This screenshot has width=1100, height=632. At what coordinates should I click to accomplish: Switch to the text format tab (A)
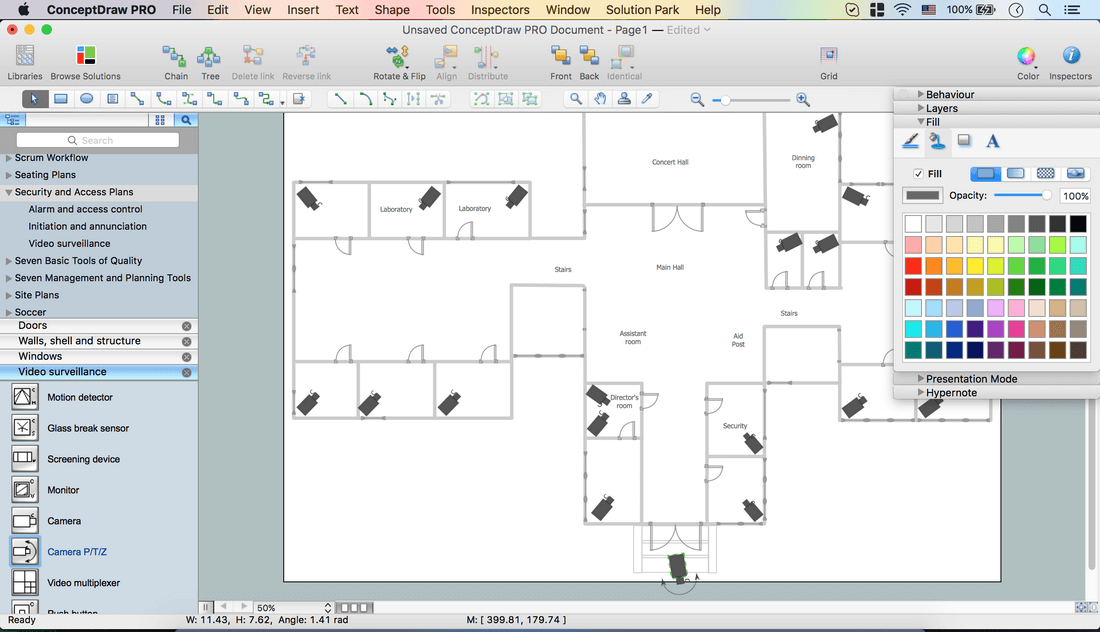[992, 141]
